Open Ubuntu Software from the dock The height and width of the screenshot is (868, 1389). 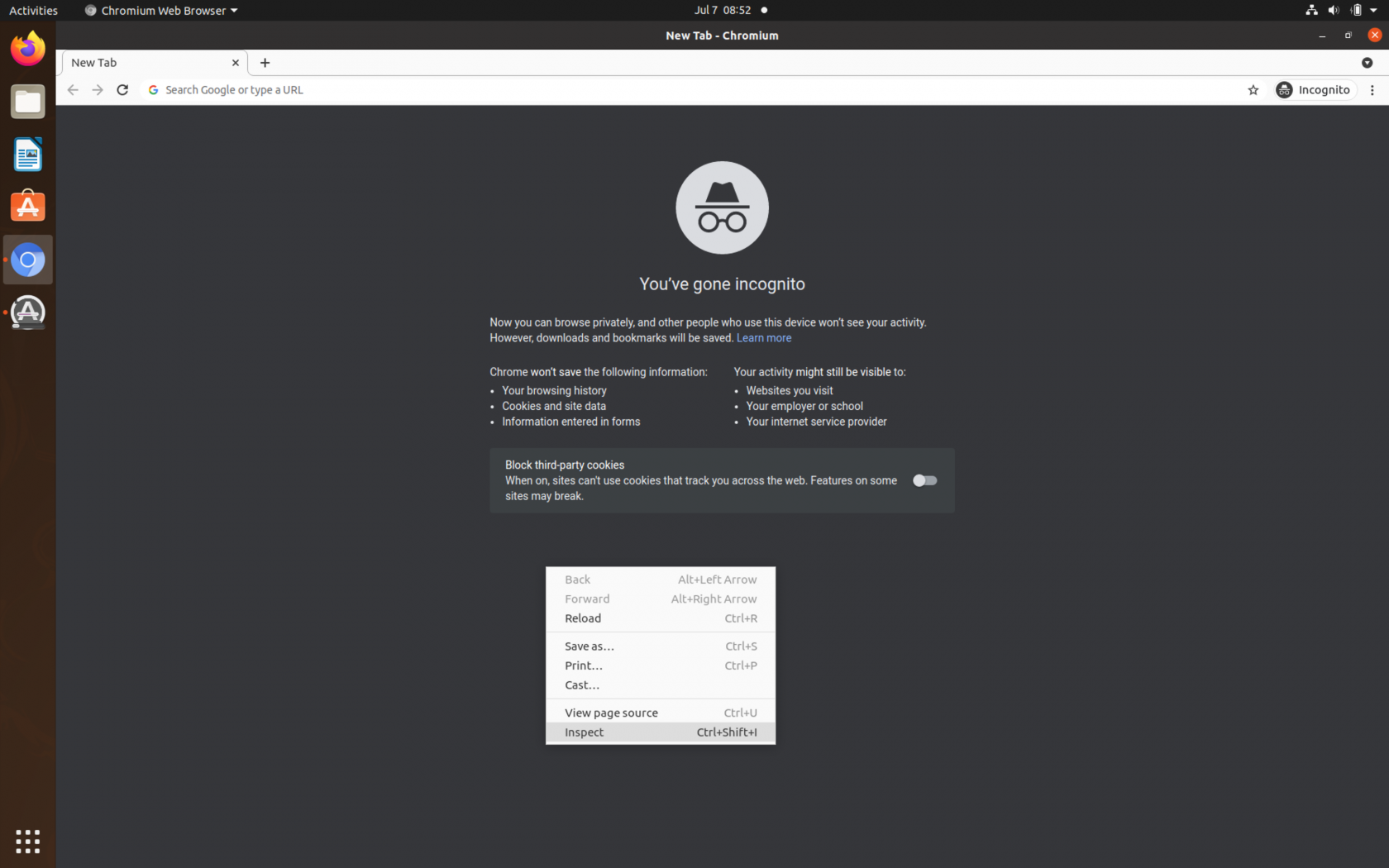[x=27, y=207]
